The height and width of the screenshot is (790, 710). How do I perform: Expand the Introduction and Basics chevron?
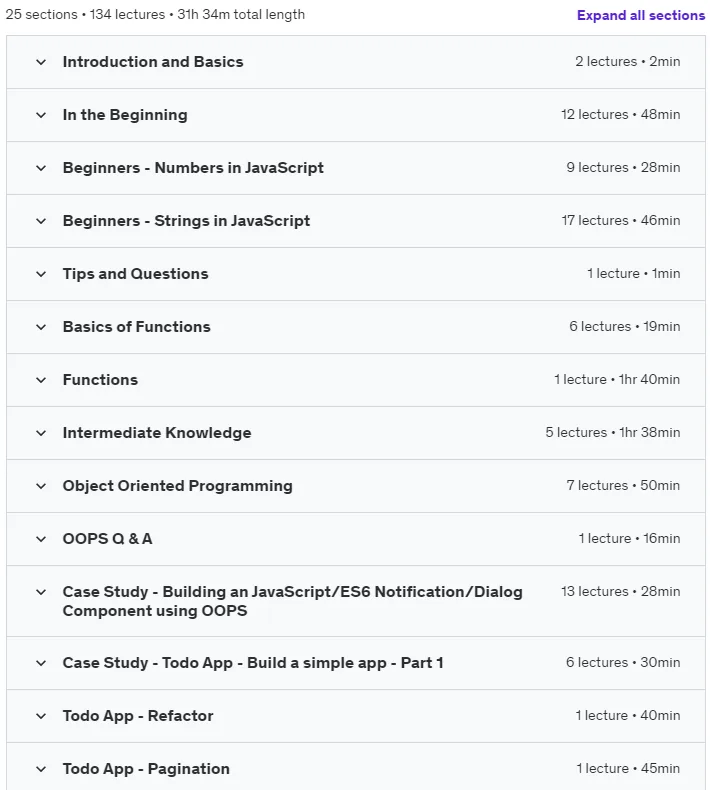click(x=41, y=62)
